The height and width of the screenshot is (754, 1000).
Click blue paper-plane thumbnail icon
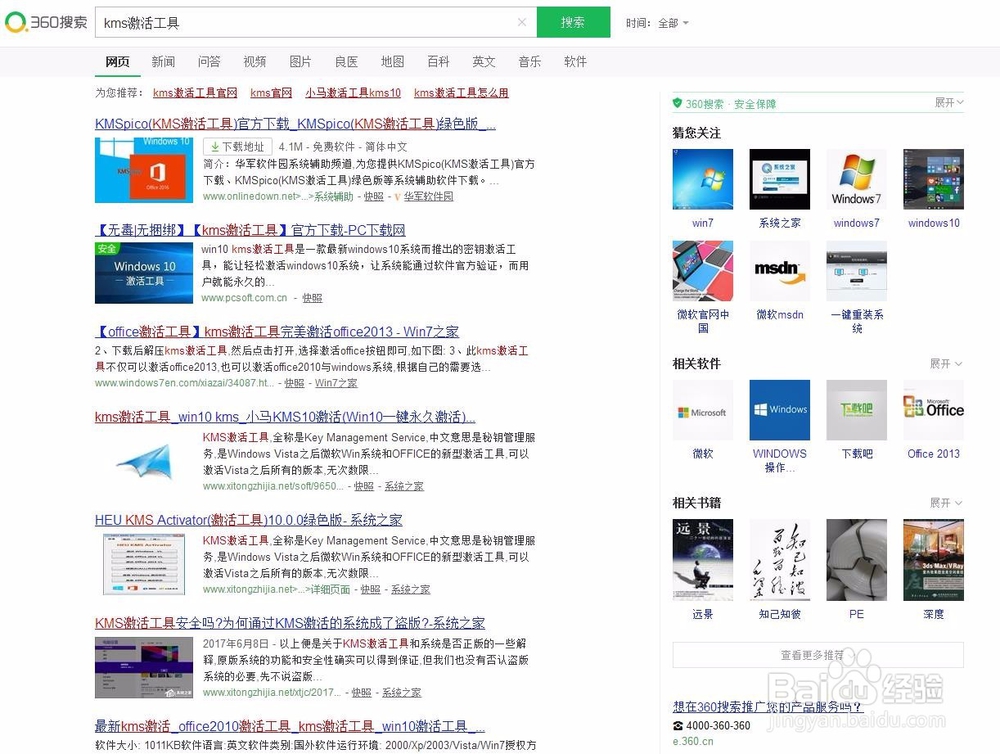point(146,462)
